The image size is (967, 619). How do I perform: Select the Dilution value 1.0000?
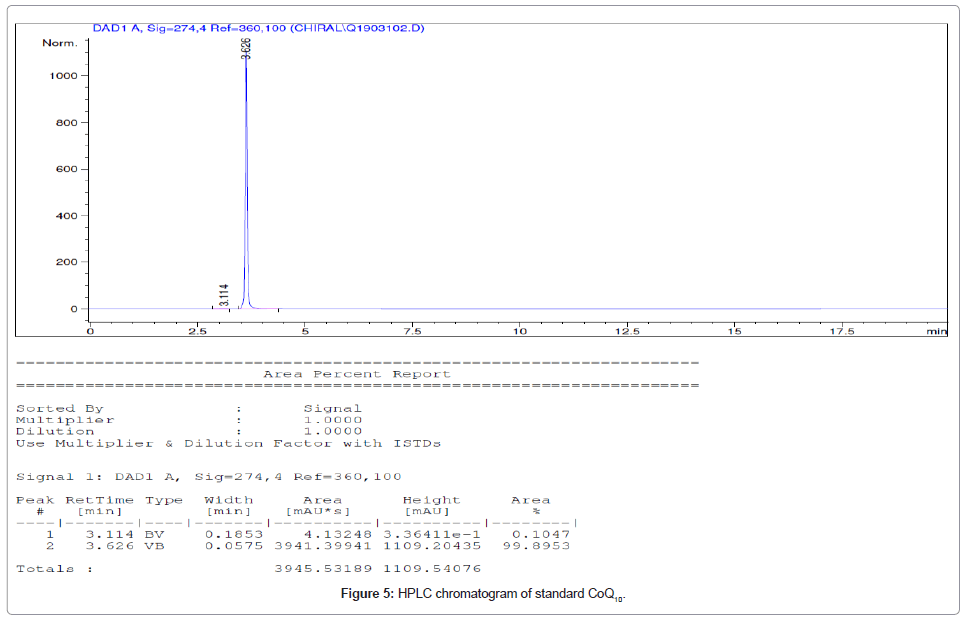[x=333, y=431]
